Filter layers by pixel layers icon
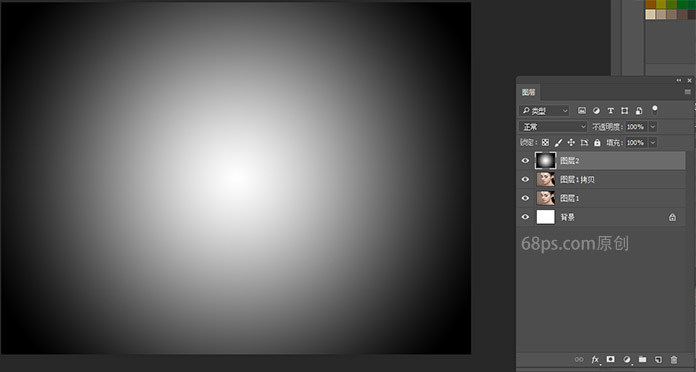Screen dimensions: 696x372 pos(581,111)
